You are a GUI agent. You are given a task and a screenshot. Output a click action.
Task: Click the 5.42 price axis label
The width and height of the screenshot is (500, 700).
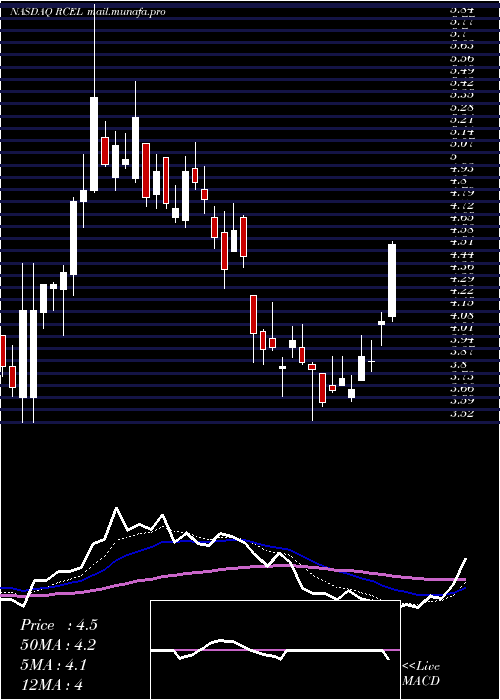pyautogui.click(x=462, y=83)
